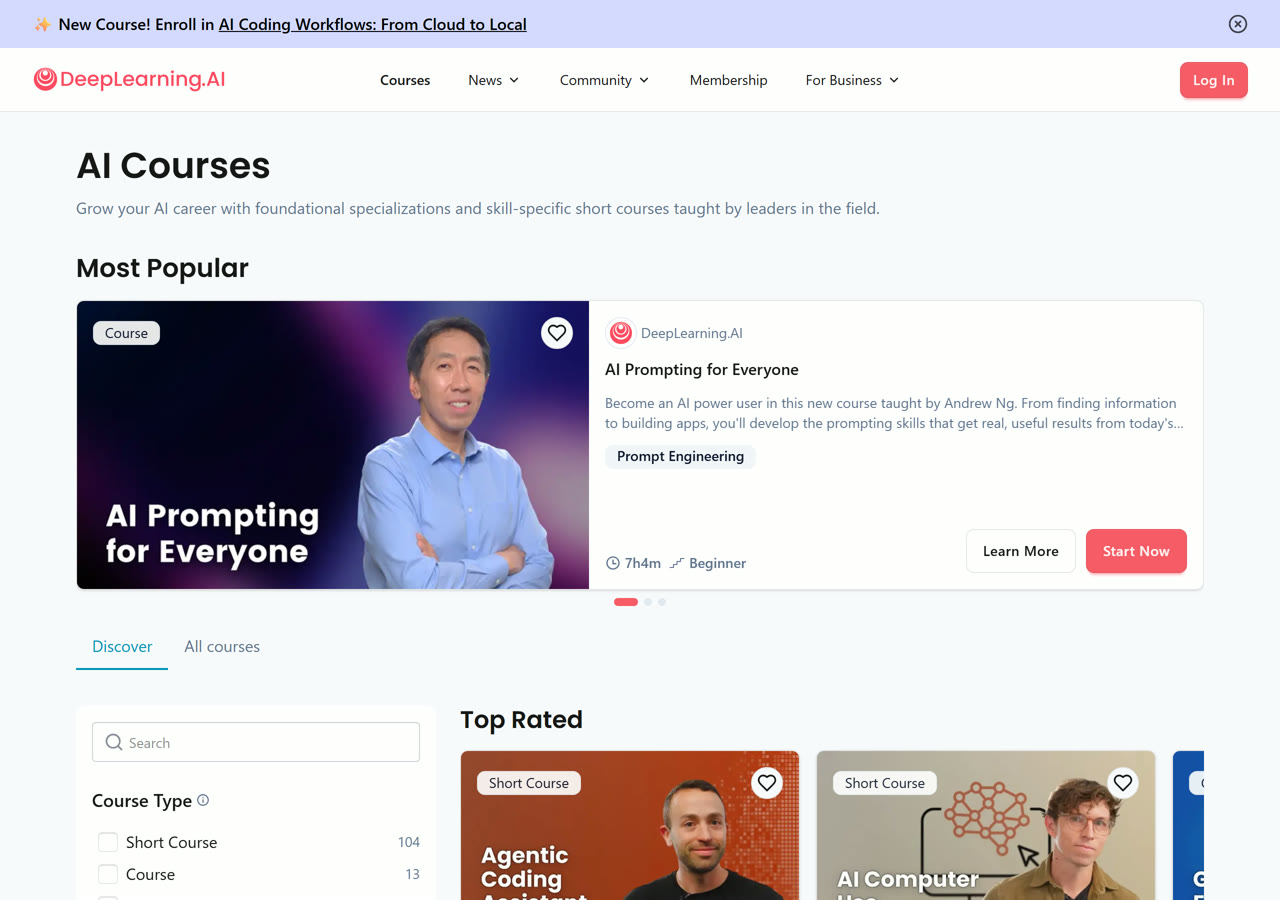Open the AI Computer Use course thumbnail

point(986,826)
